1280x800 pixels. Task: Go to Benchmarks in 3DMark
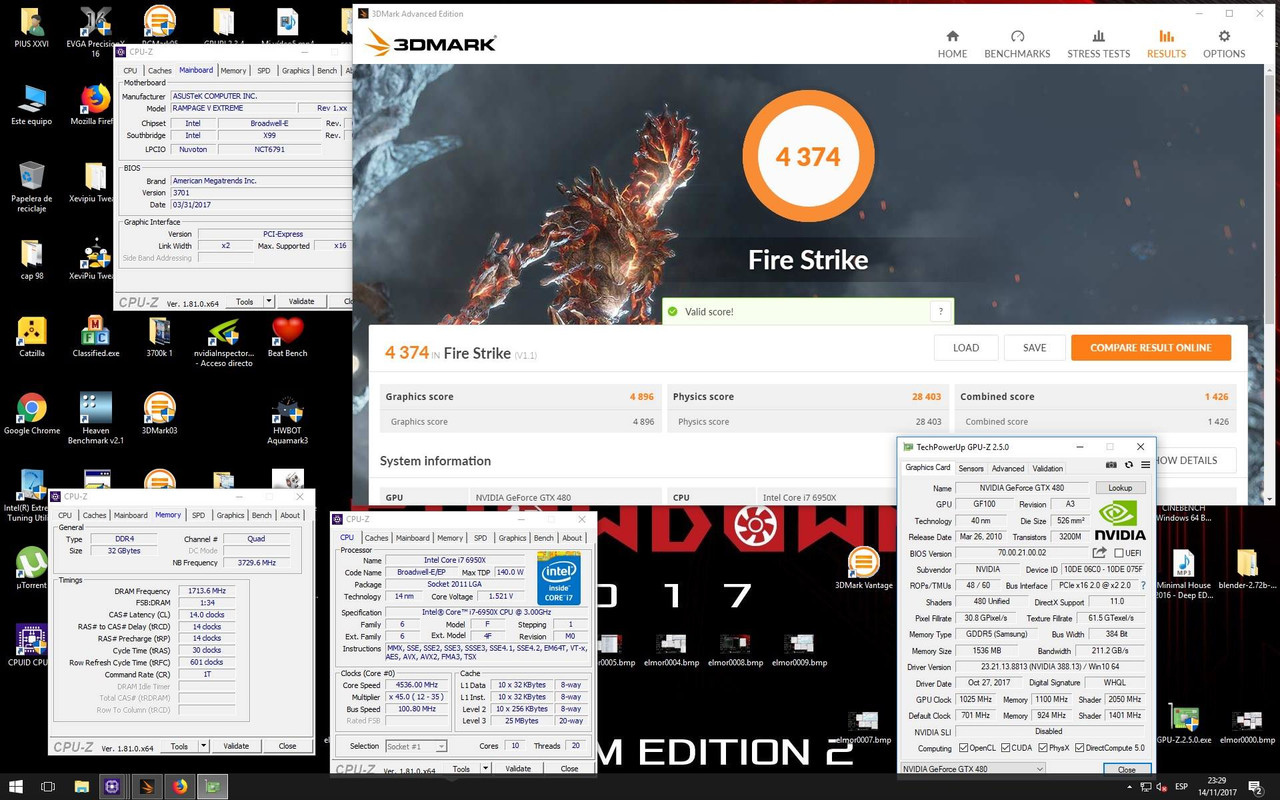pos(1017,44)
